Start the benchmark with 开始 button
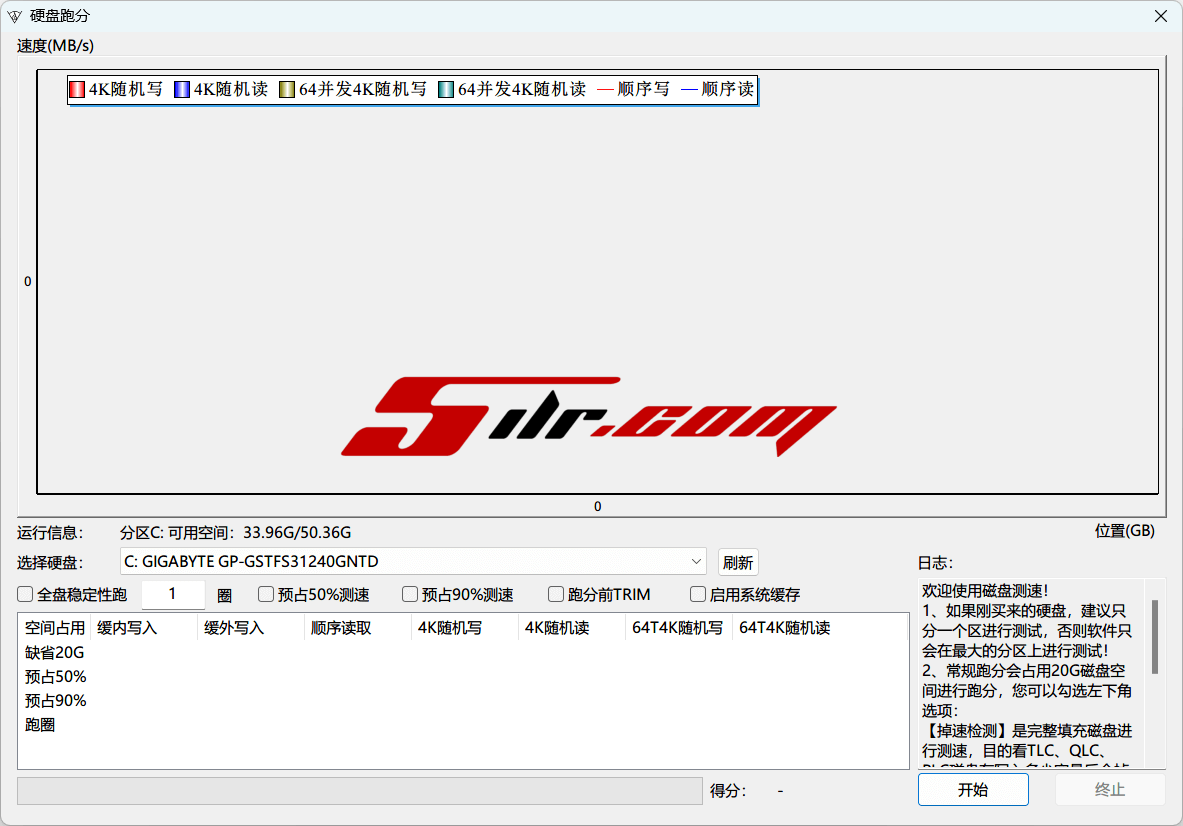1183x826 pixels. [x=973, y=790]
